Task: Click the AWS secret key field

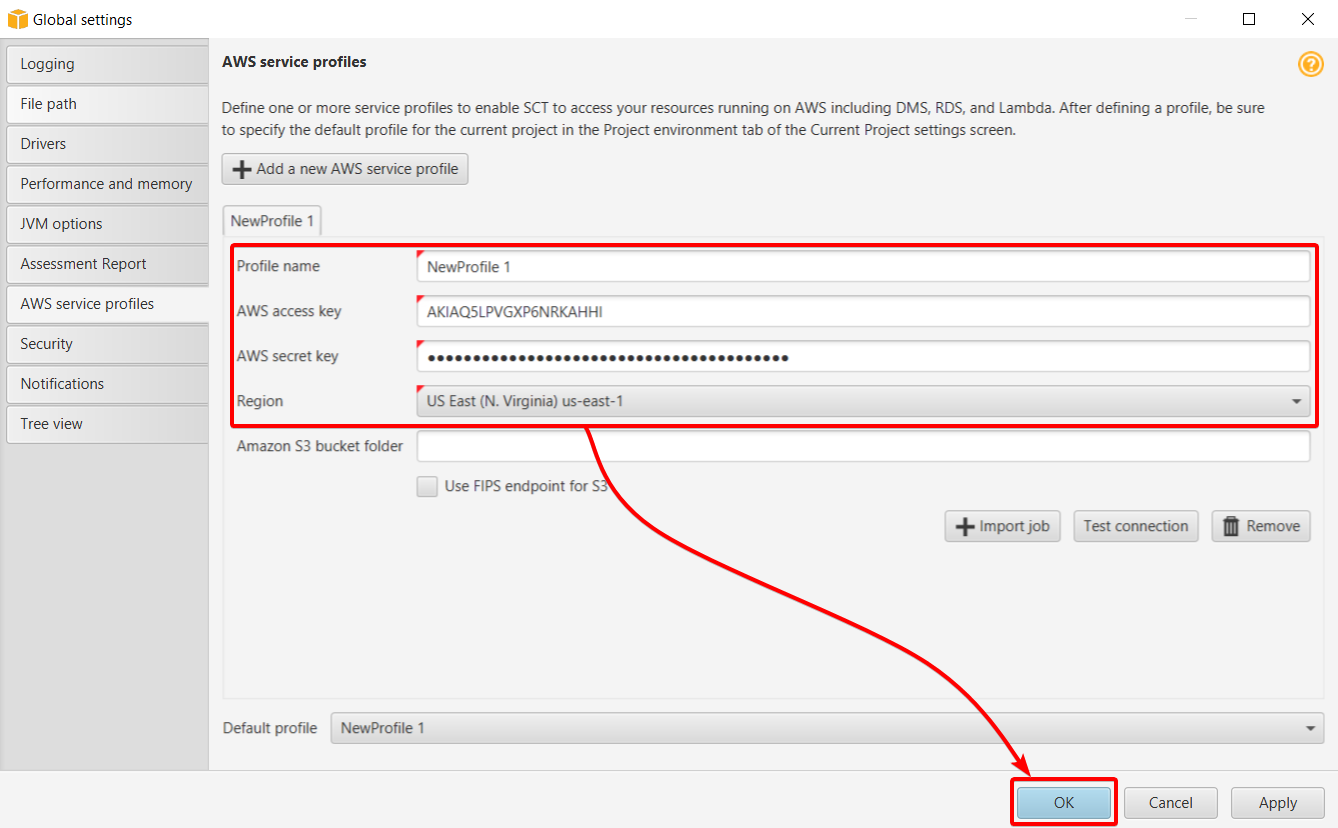Action: click(x=863, y=356)
